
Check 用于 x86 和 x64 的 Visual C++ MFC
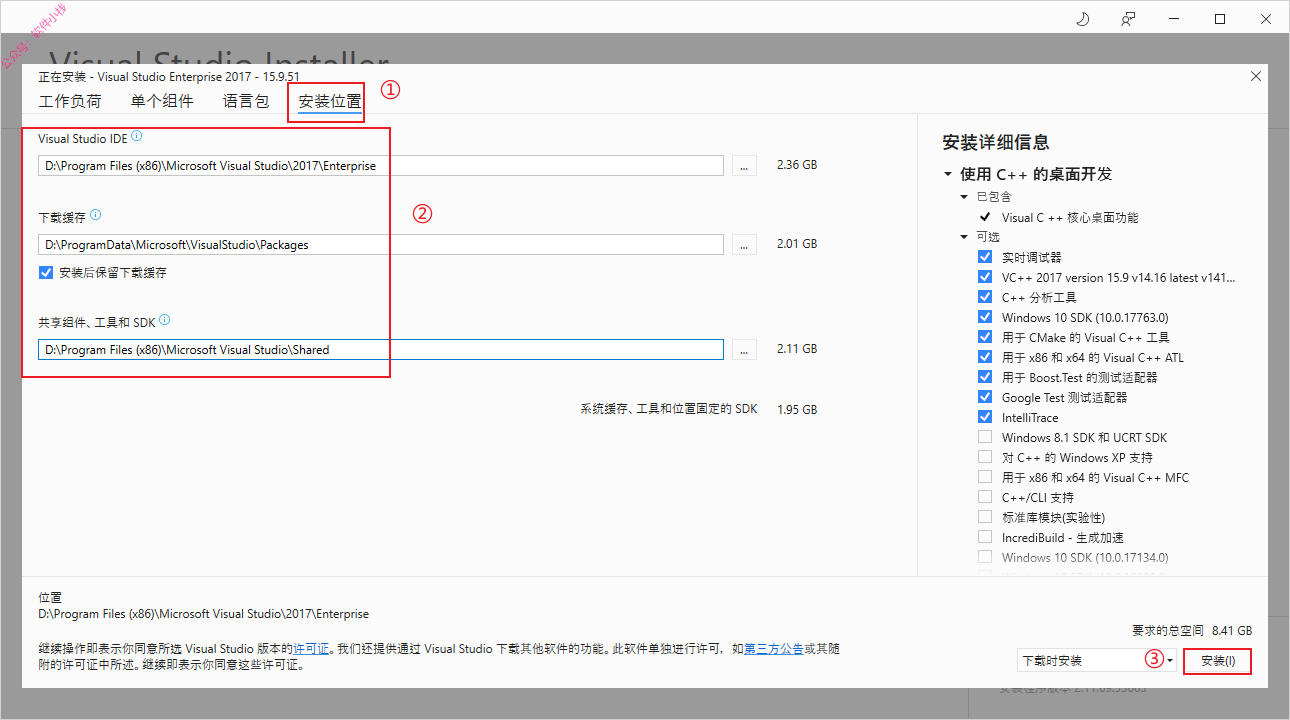pyautogui.click(x=985, y=477)
